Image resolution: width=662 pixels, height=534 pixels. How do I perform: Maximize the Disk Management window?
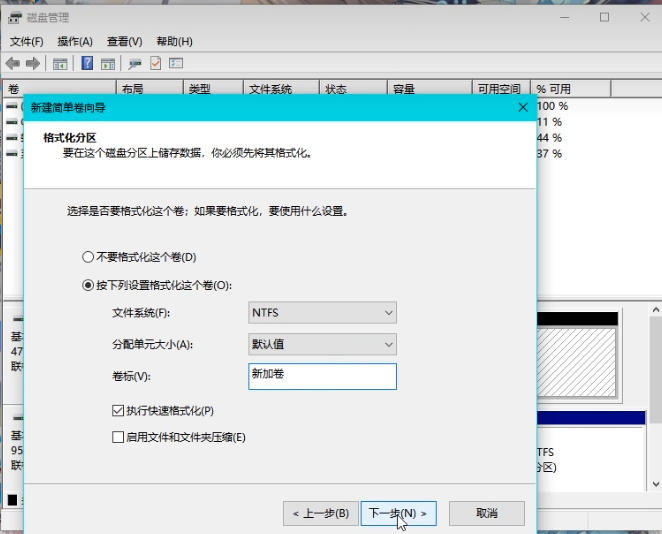click(x=605, y=17)
